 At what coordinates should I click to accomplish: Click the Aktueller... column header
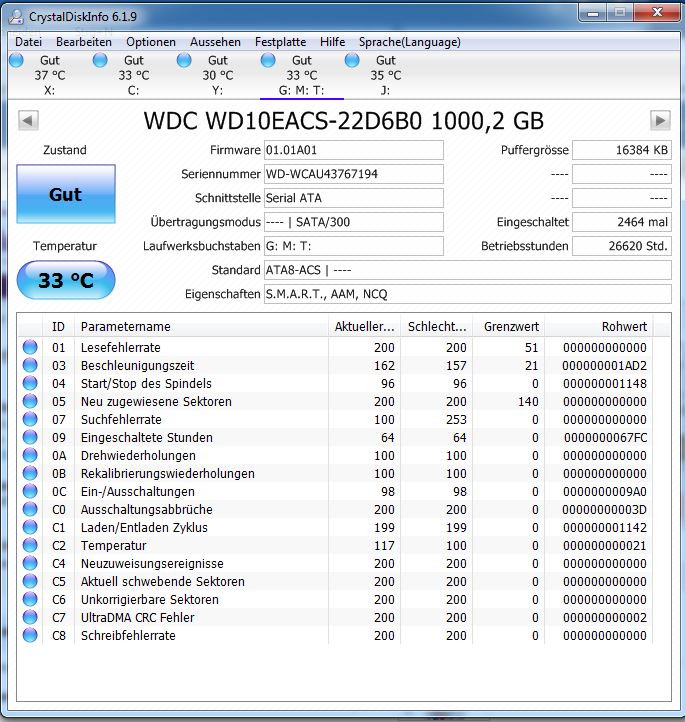365,326
